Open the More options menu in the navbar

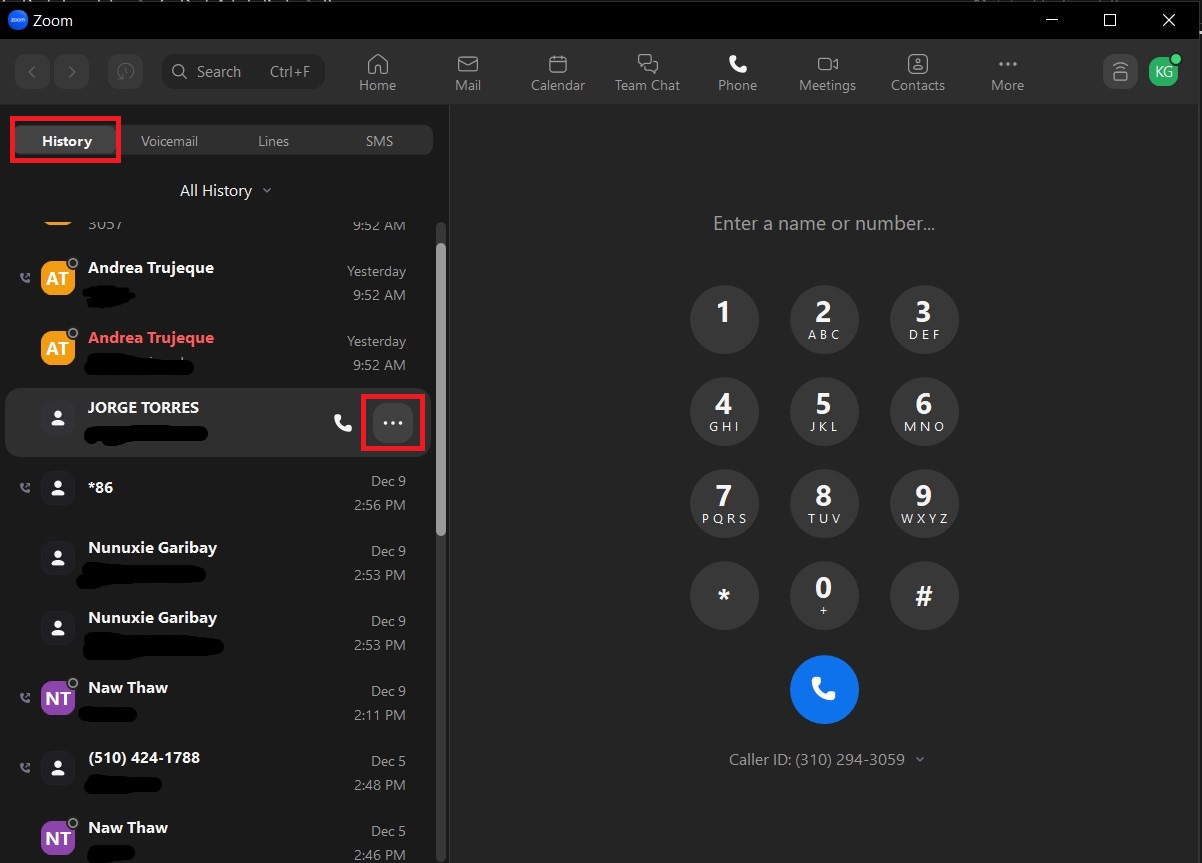click(x=1007, y=62)
